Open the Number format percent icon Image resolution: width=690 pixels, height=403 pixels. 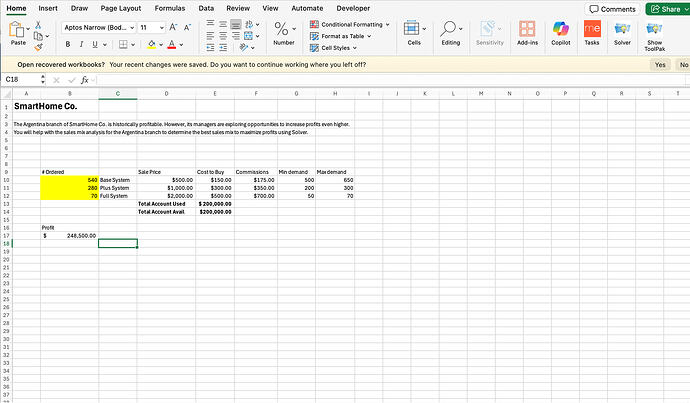click(281, 29)
